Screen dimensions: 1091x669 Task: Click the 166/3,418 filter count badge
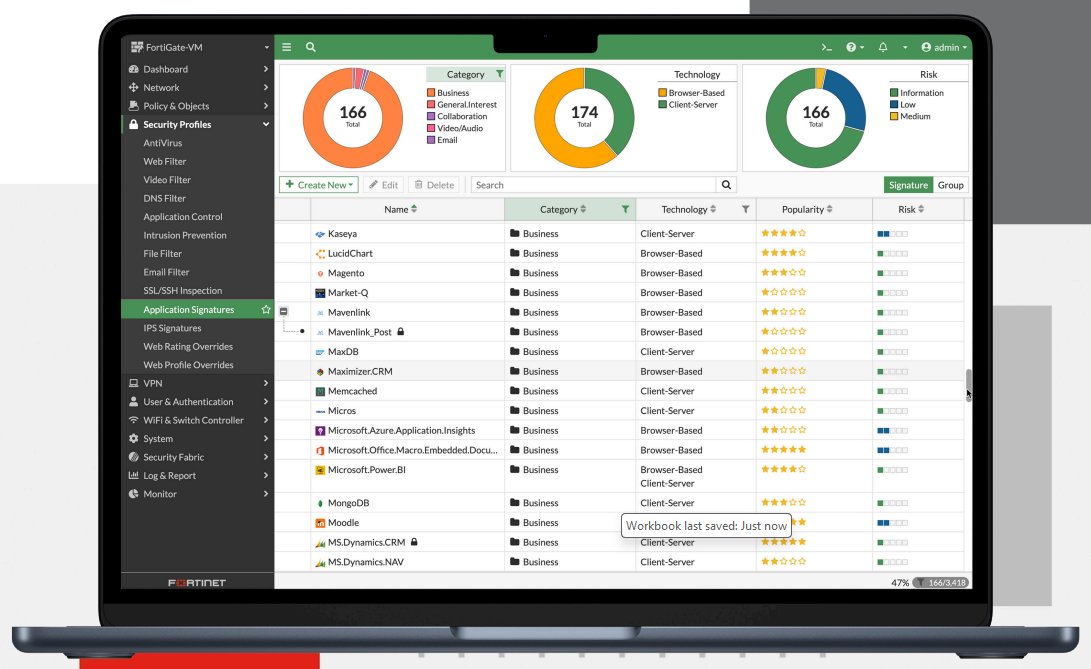point(941,583)
